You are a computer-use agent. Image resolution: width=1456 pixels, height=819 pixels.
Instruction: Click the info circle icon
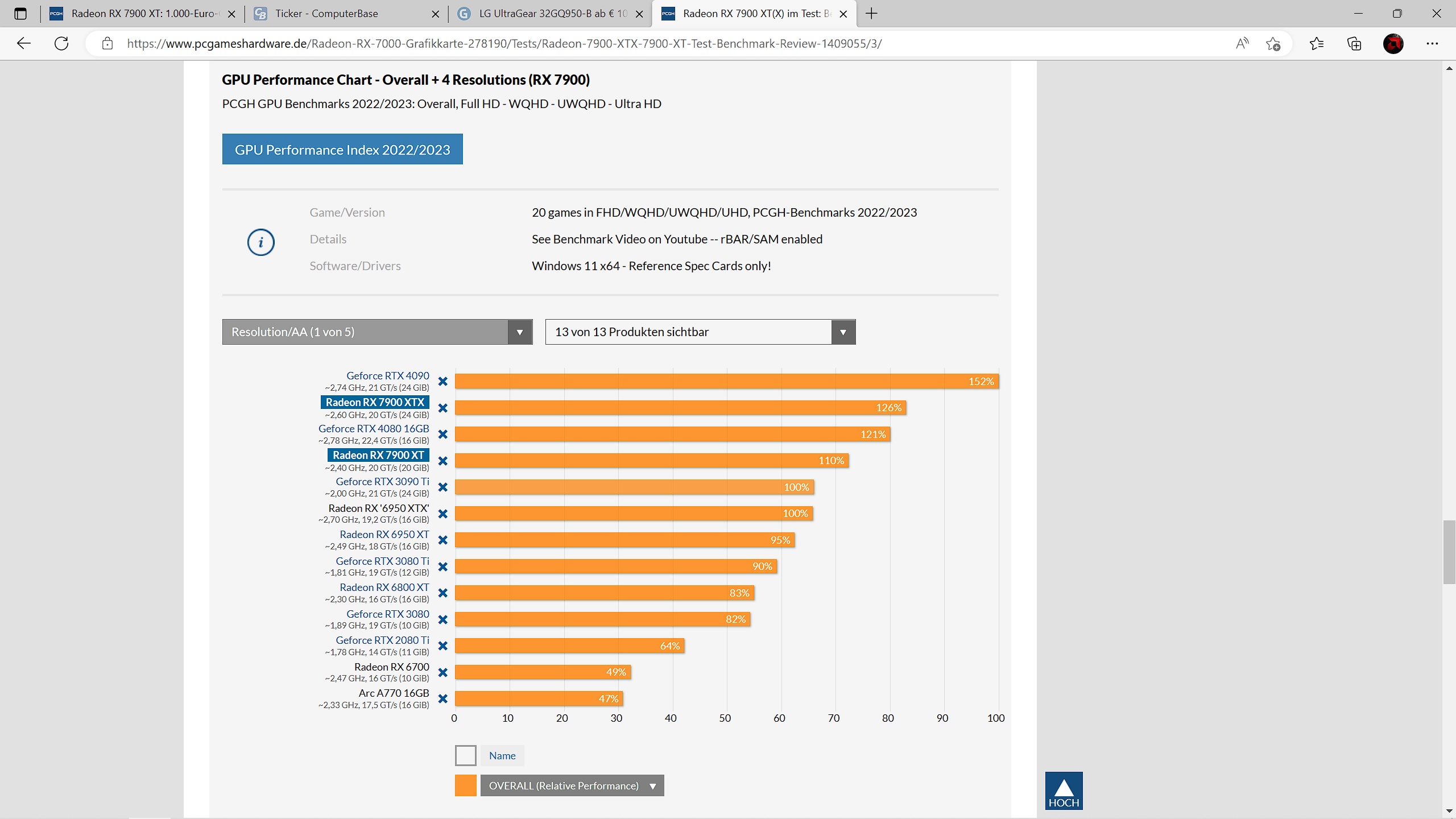[x=260, y=242]
